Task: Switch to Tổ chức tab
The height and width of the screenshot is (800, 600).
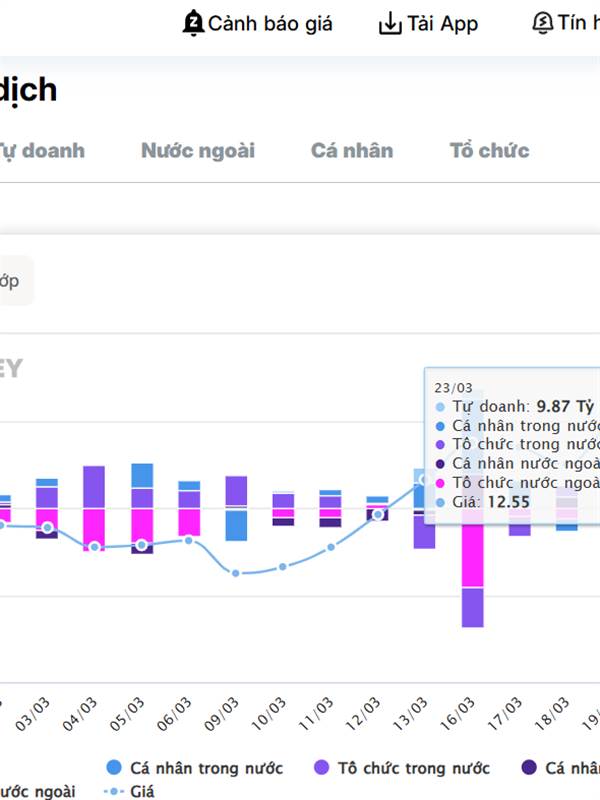Action: pos(489,151)
